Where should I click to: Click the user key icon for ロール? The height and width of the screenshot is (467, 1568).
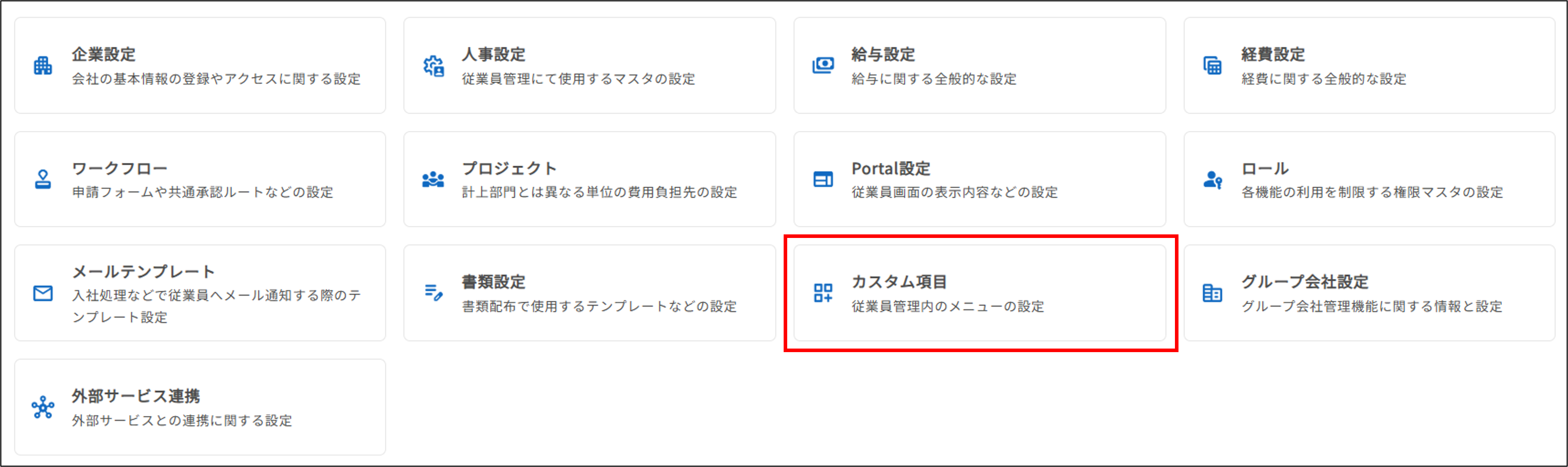point(1213,180)
